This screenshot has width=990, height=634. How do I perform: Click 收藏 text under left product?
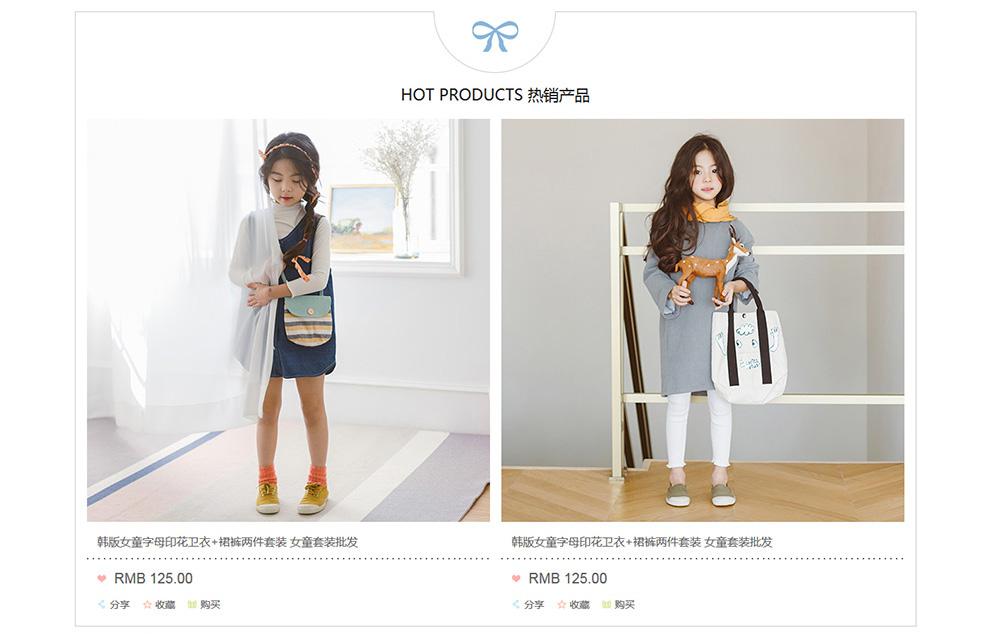(x=165, y=604)
